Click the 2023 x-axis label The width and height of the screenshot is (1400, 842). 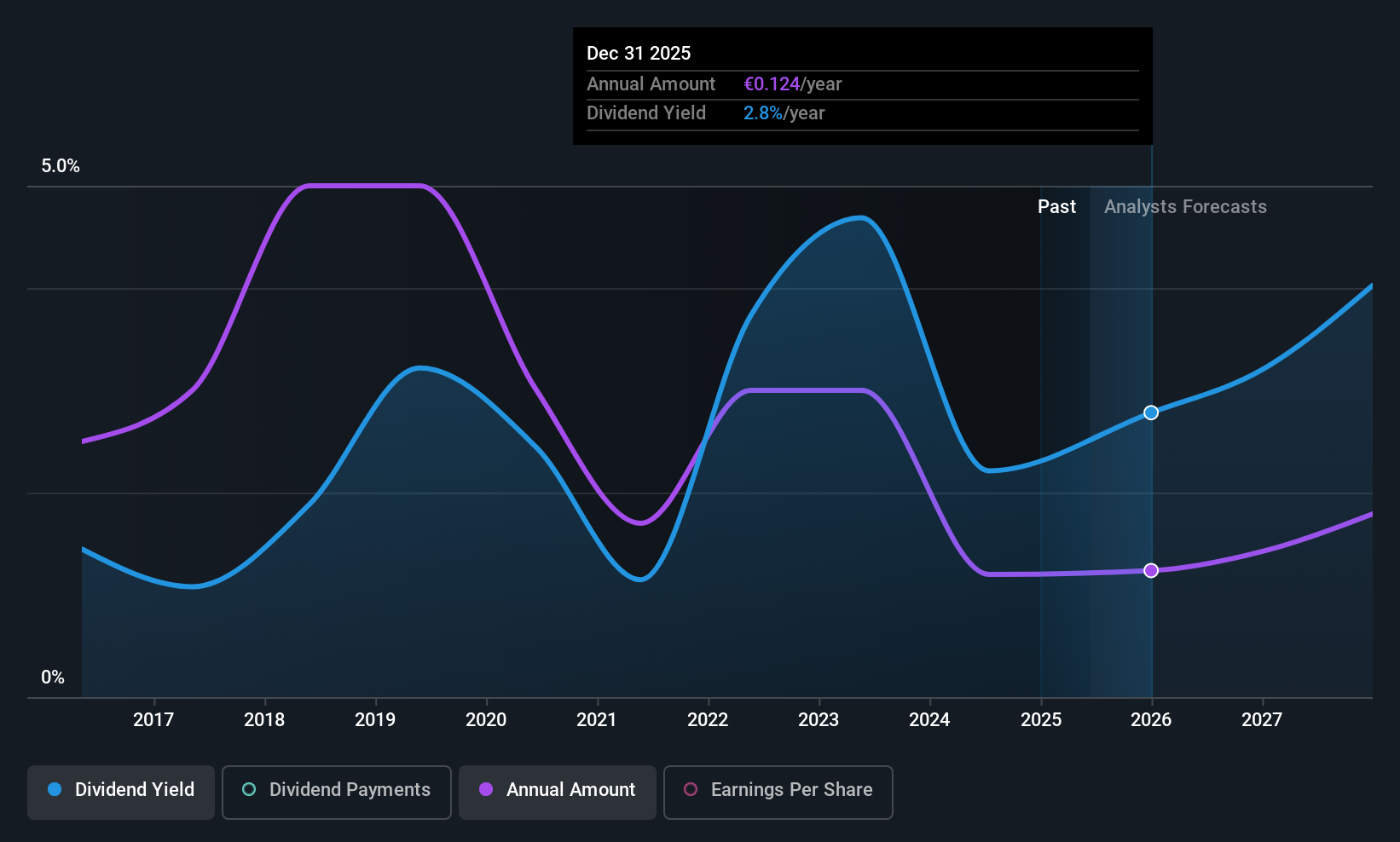[819, 719]
